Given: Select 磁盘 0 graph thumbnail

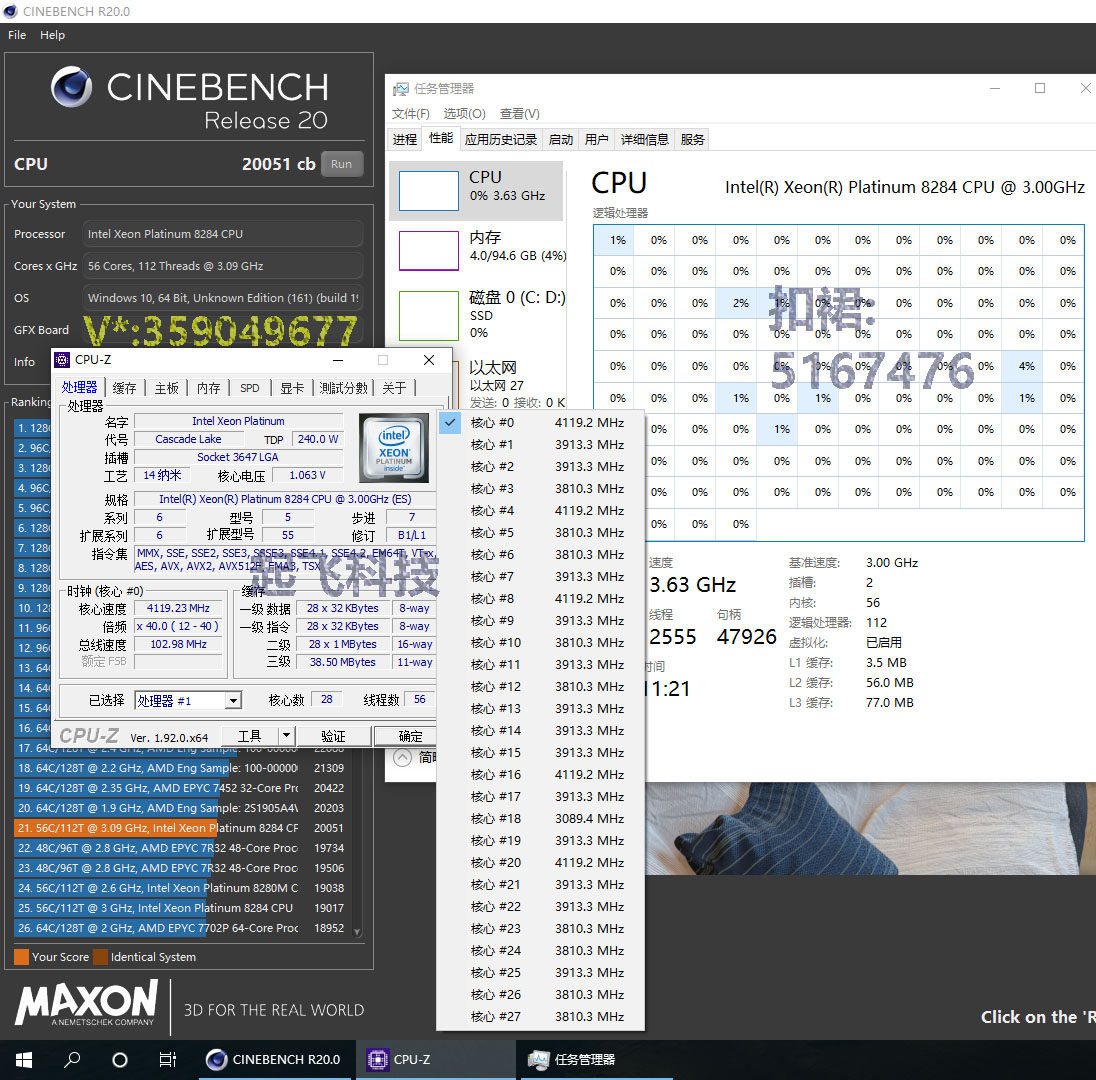Looking at the screenshot, I should tap(428, 316).
